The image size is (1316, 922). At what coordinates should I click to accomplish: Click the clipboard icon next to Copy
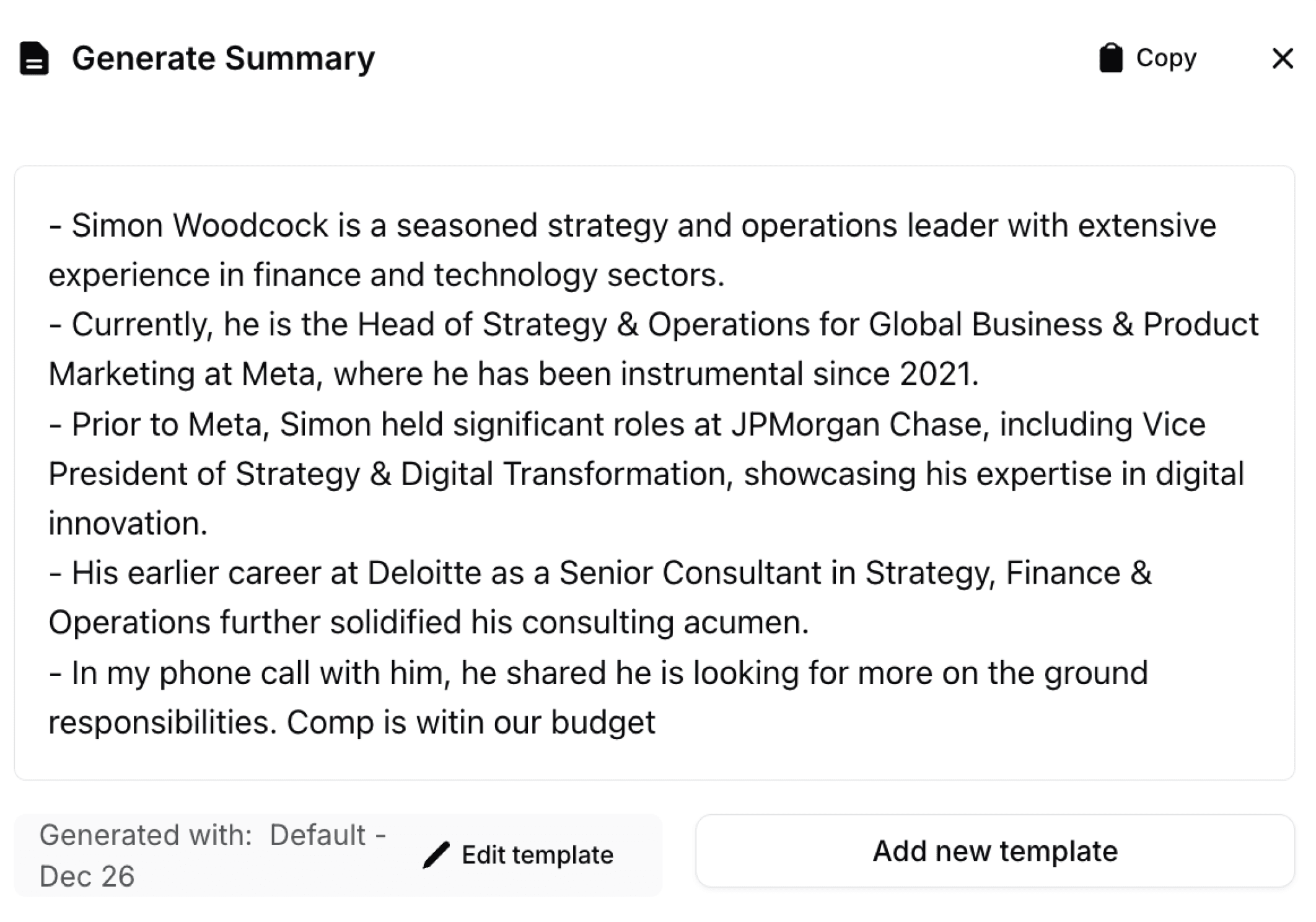pos(1110,58)
